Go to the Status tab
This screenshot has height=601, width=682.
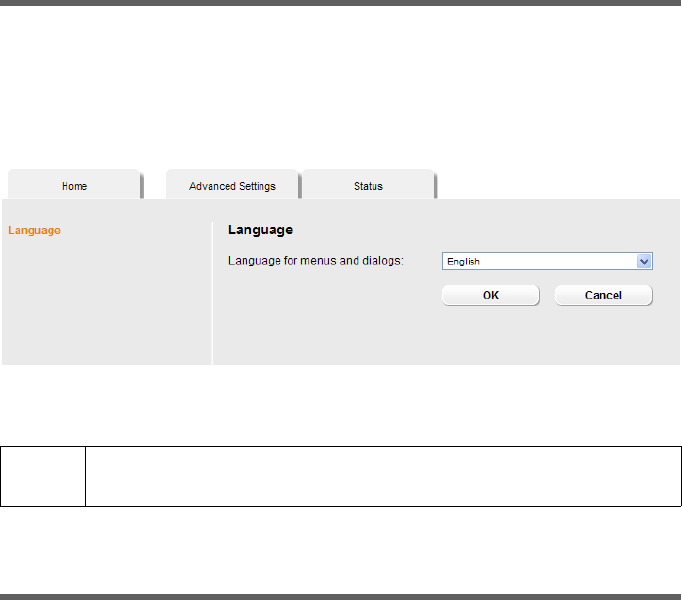pyautogui.click(x=368, y=186)
